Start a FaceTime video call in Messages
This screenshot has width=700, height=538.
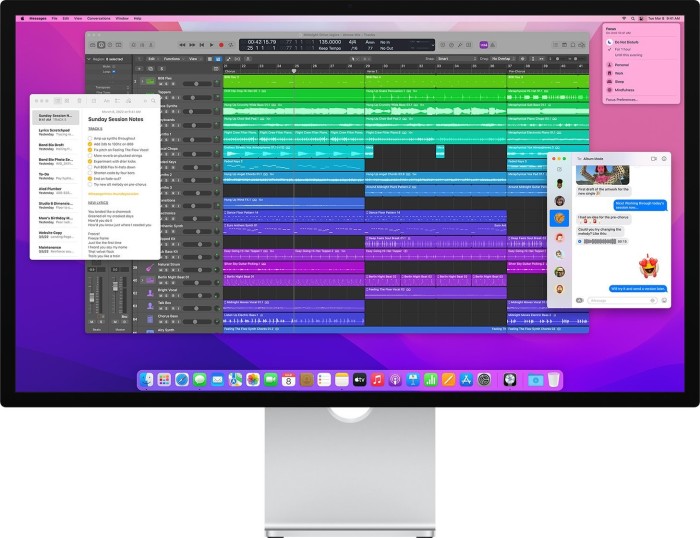654,158
